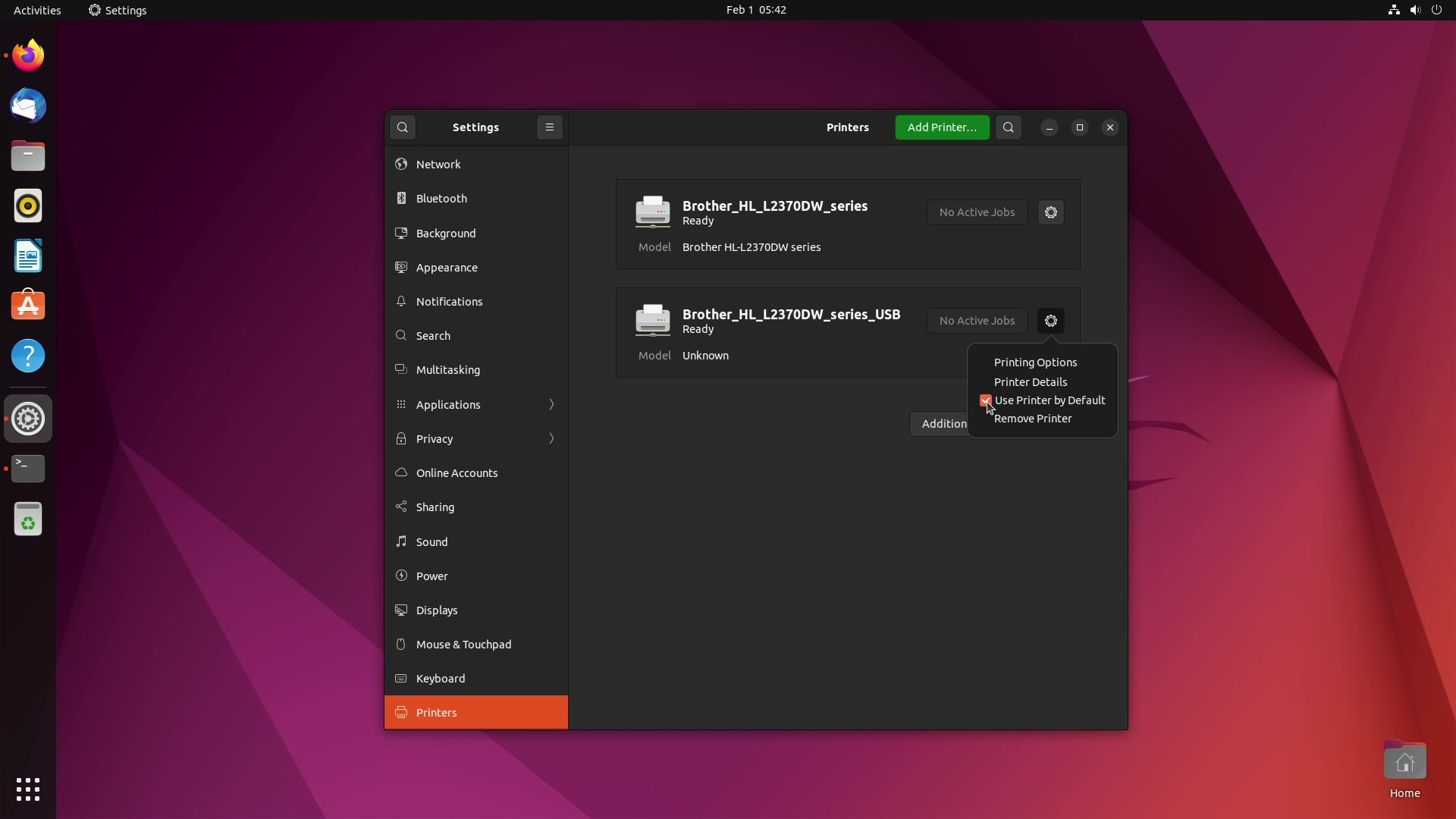The height and width of the screenshot is (819, 1456).
Task: Select Printer Details in the popup menu
Action: (x=1031, y=382)
